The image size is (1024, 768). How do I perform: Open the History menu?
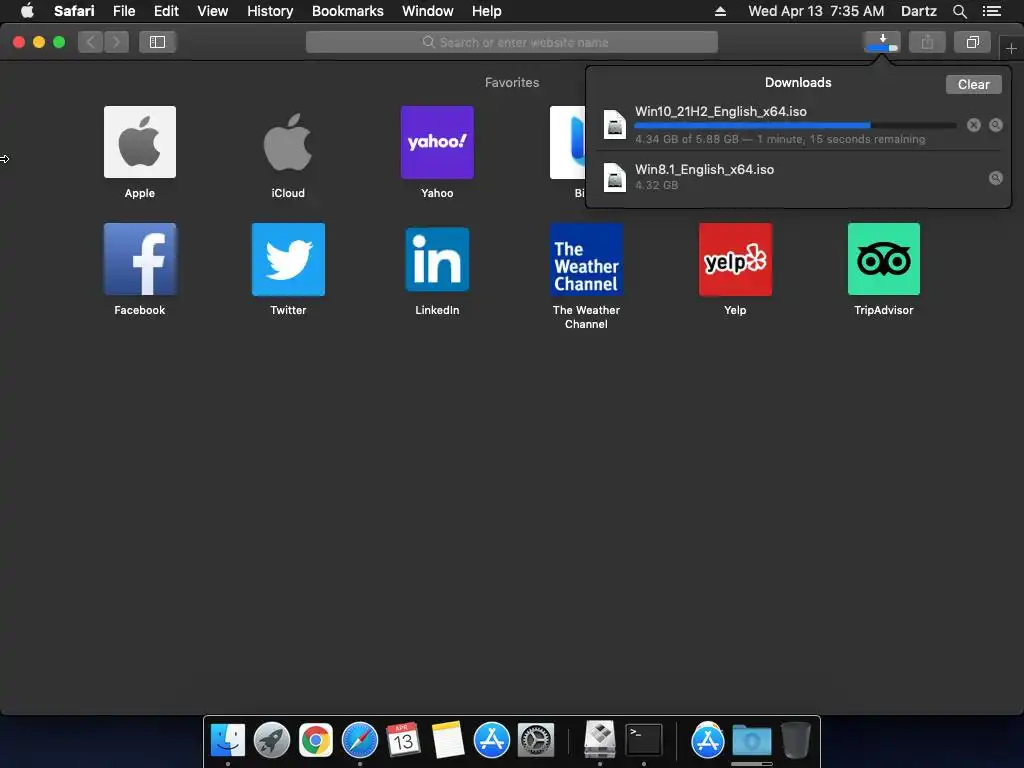(x=270, y=11)
